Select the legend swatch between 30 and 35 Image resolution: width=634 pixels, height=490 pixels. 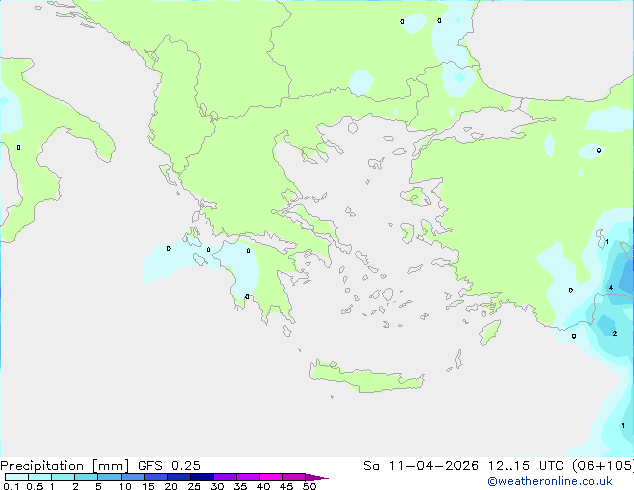point(224,477)
